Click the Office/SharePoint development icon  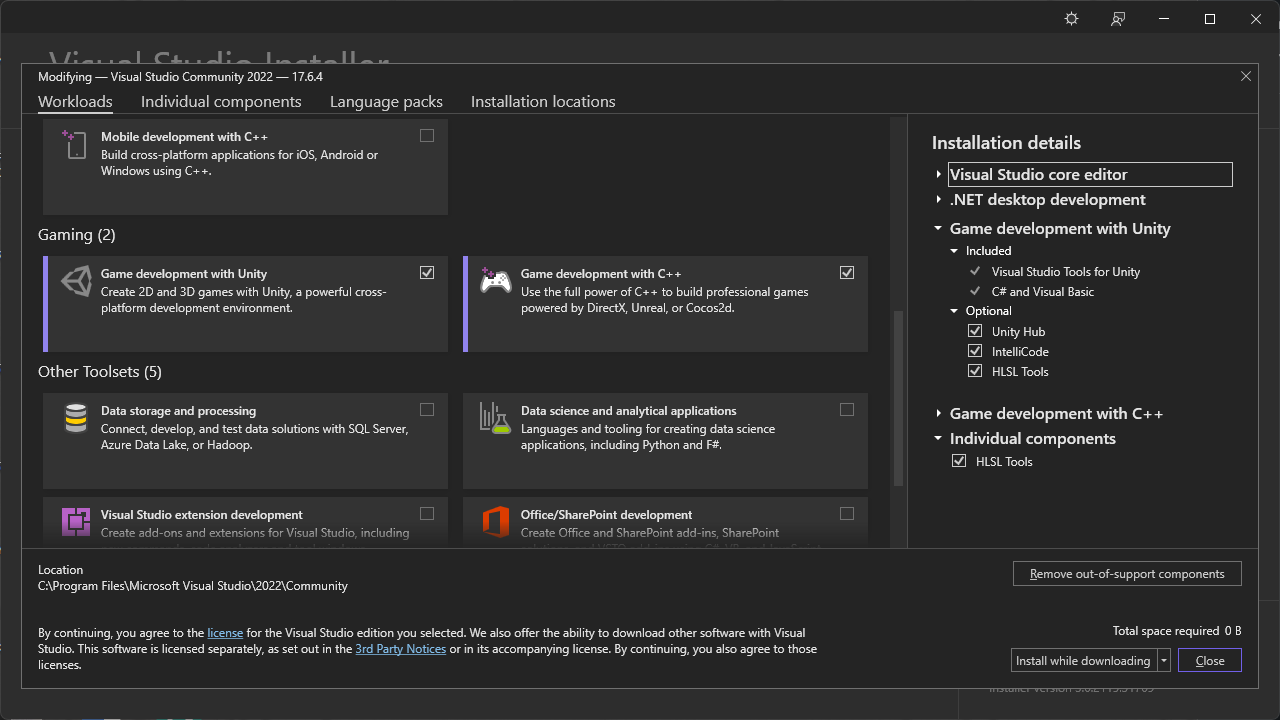pos(495,522)
